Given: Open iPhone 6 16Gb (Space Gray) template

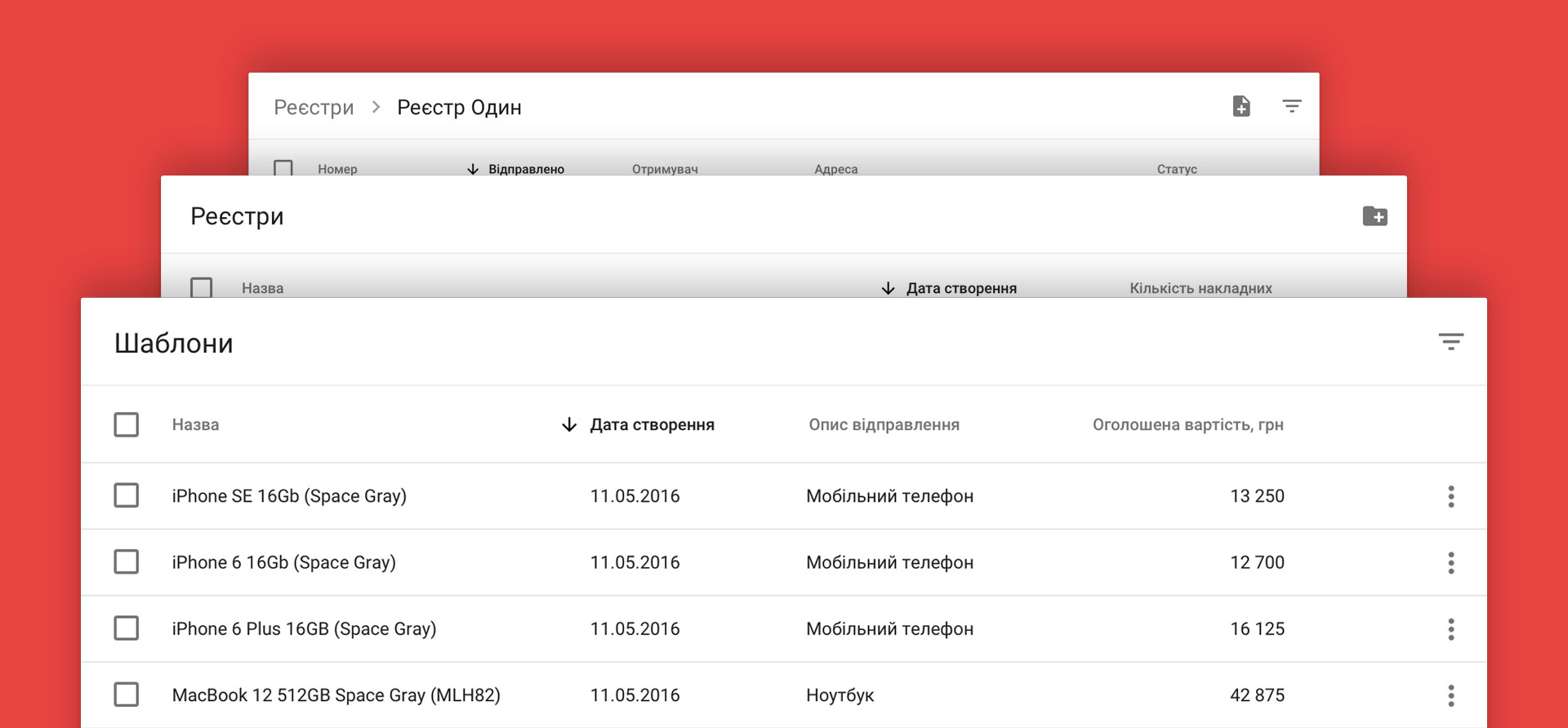Looking at the screenshot, I should pos(283,562).
